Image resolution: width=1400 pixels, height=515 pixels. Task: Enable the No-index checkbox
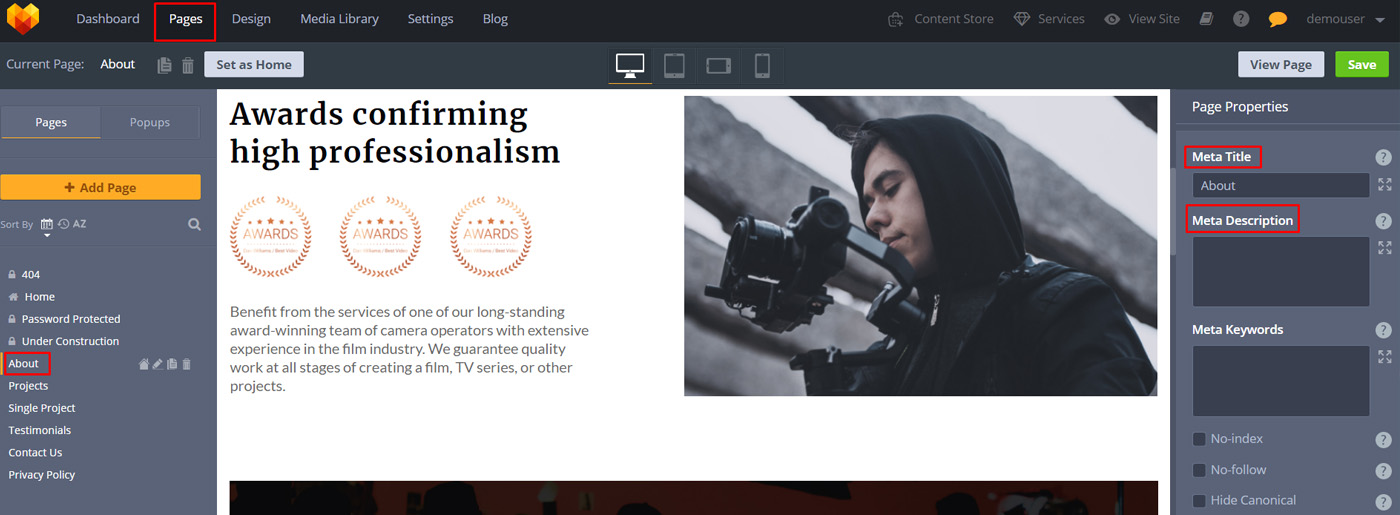point(1199,439)
